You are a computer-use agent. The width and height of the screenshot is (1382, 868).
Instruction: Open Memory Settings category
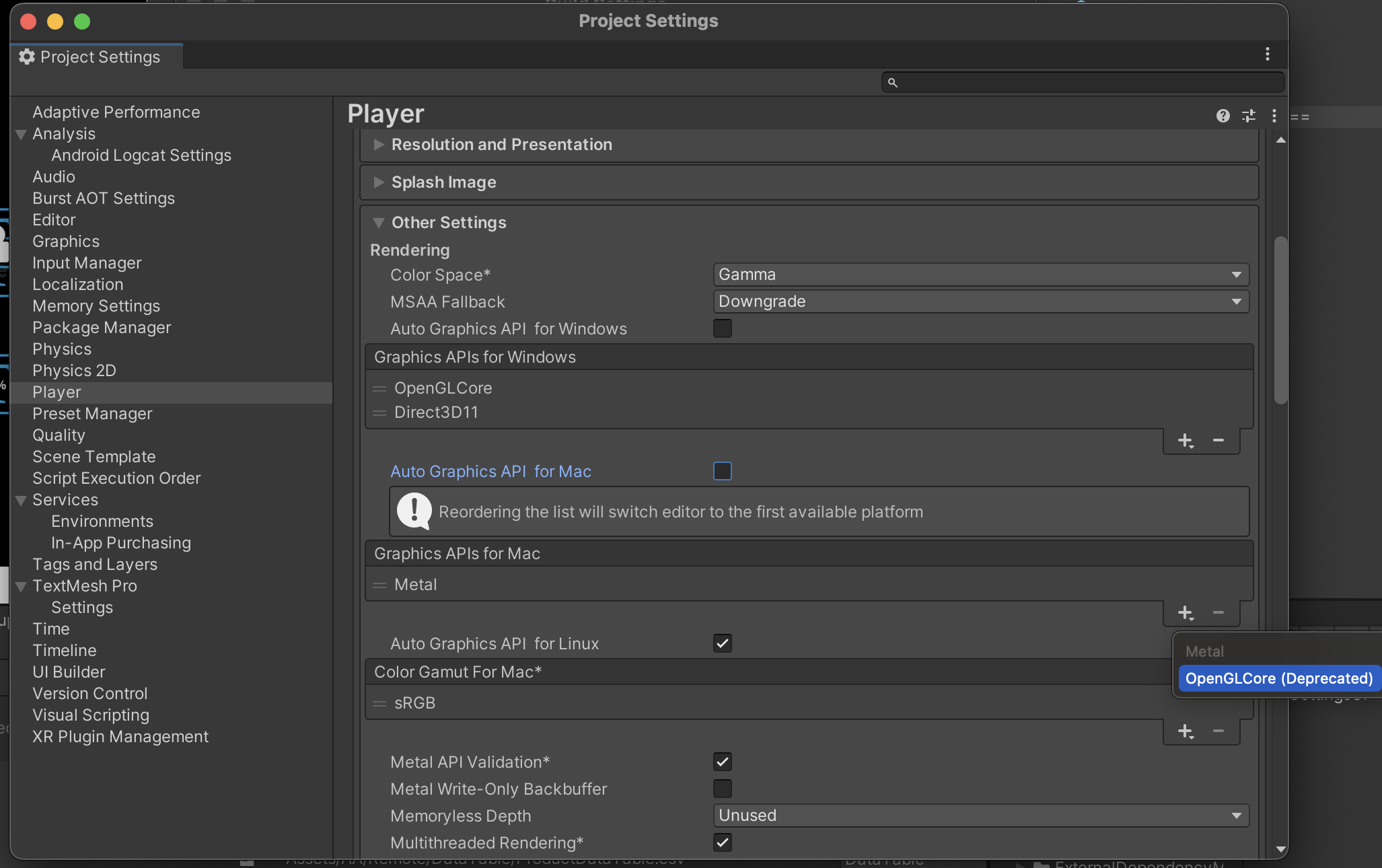(96, 306)
